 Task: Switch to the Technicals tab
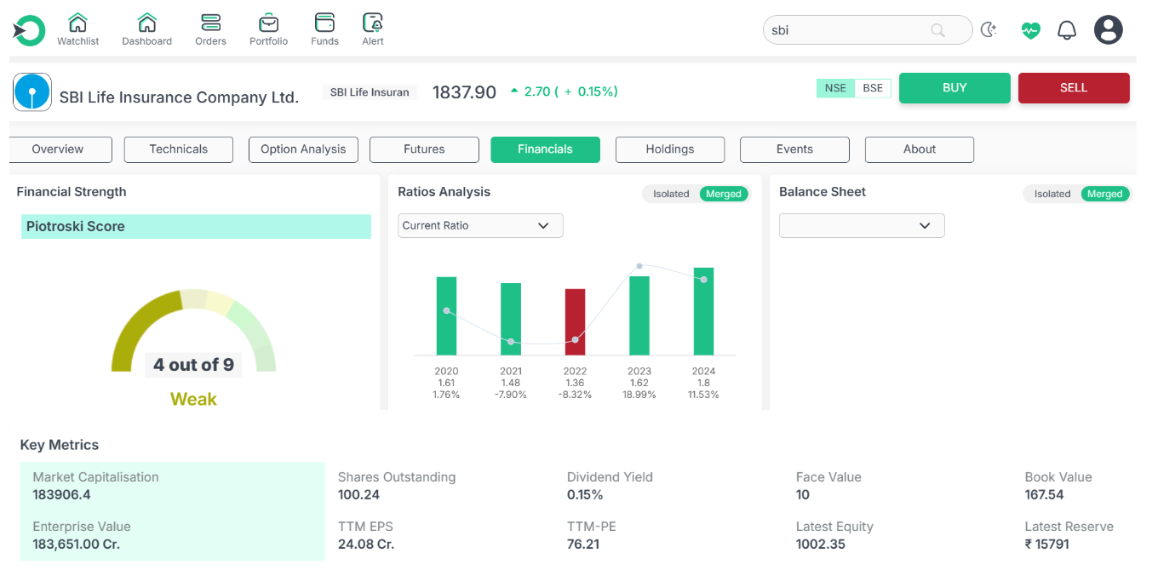click(178, 149)
